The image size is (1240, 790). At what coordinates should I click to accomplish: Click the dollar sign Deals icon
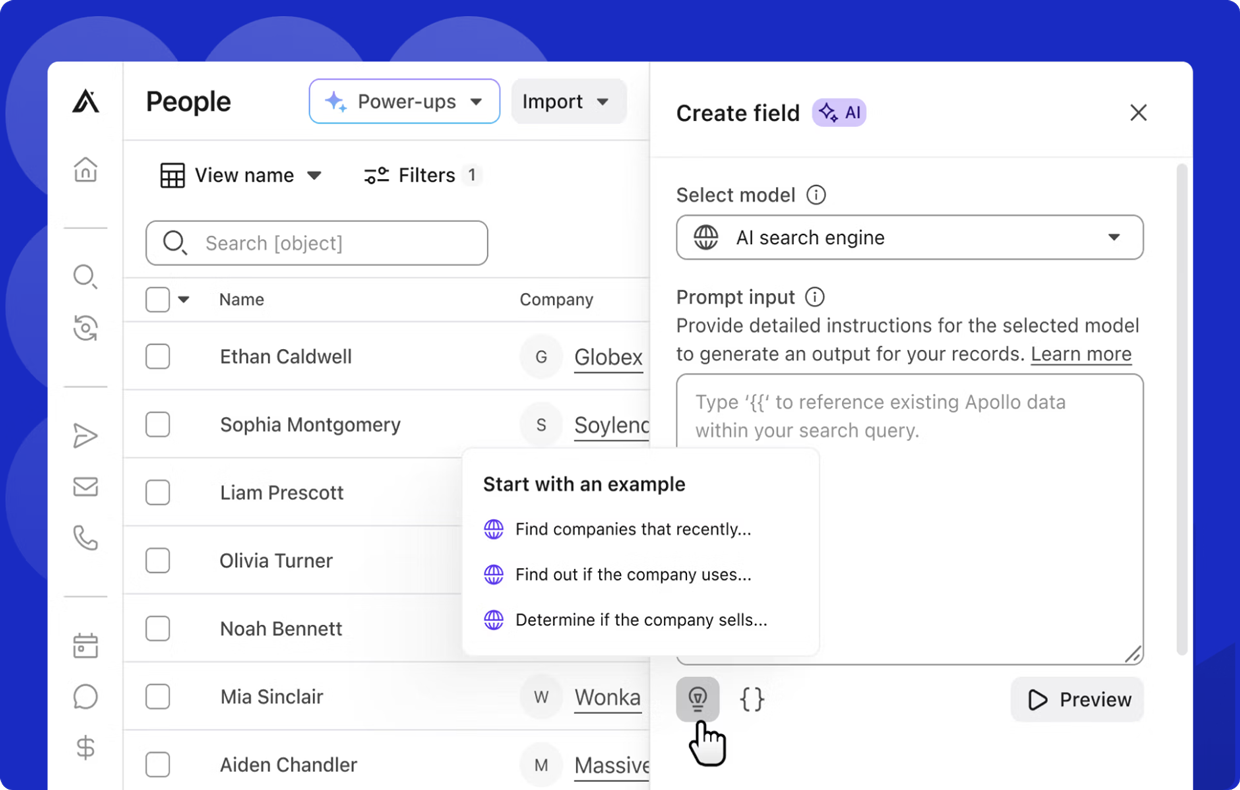[86, 747]
